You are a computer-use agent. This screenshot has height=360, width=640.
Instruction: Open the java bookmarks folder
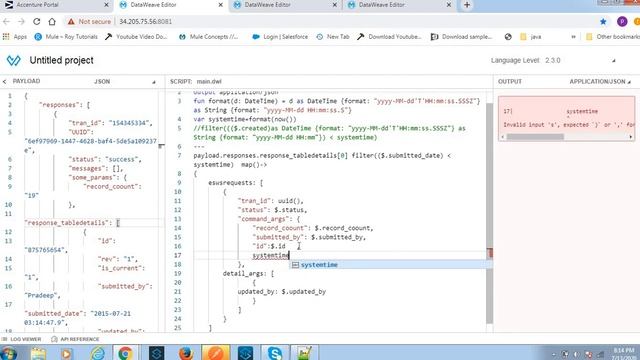(x=531, y=37)
